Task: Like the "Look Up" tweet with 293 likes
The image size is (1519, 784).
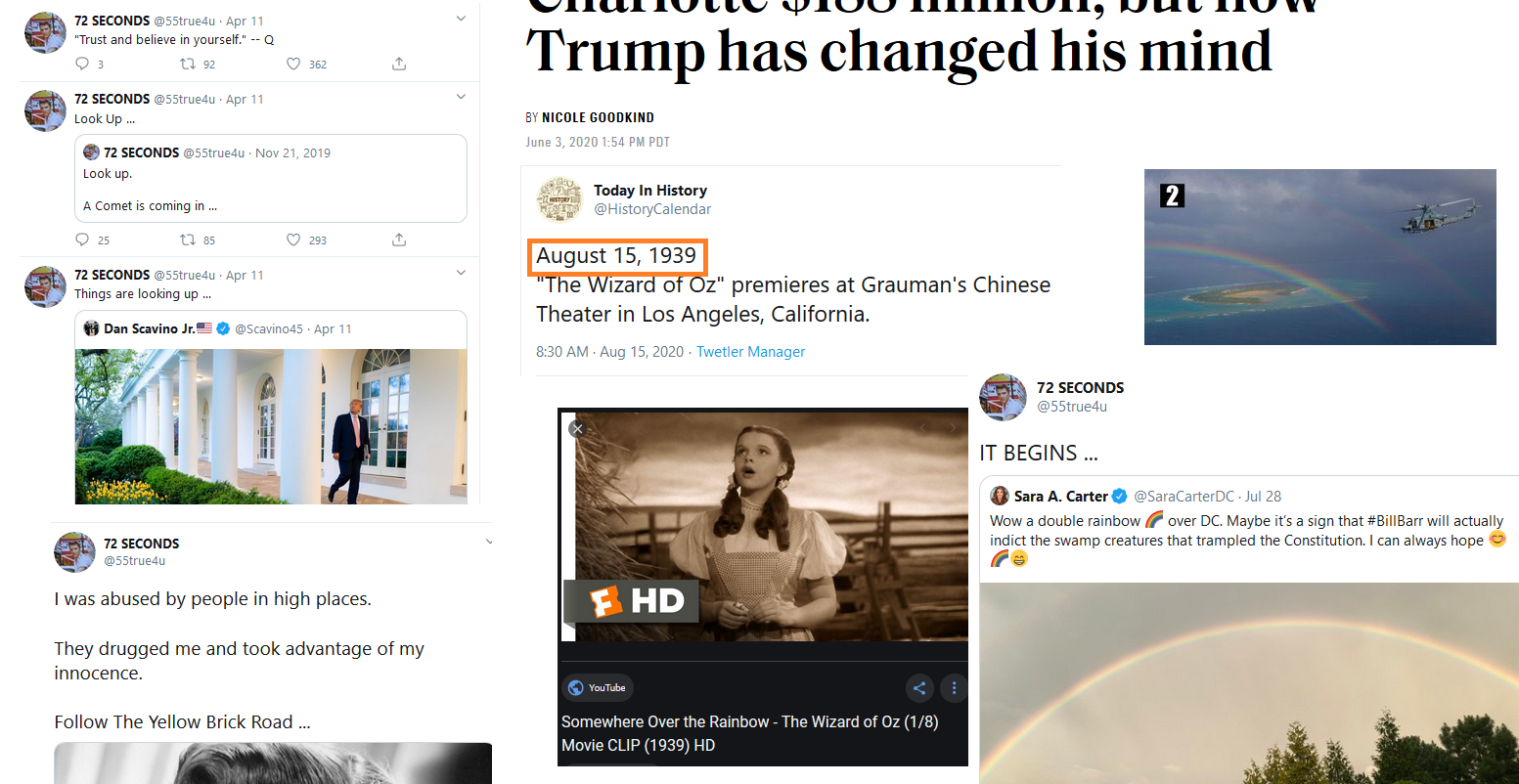Action: pos(293,240)
